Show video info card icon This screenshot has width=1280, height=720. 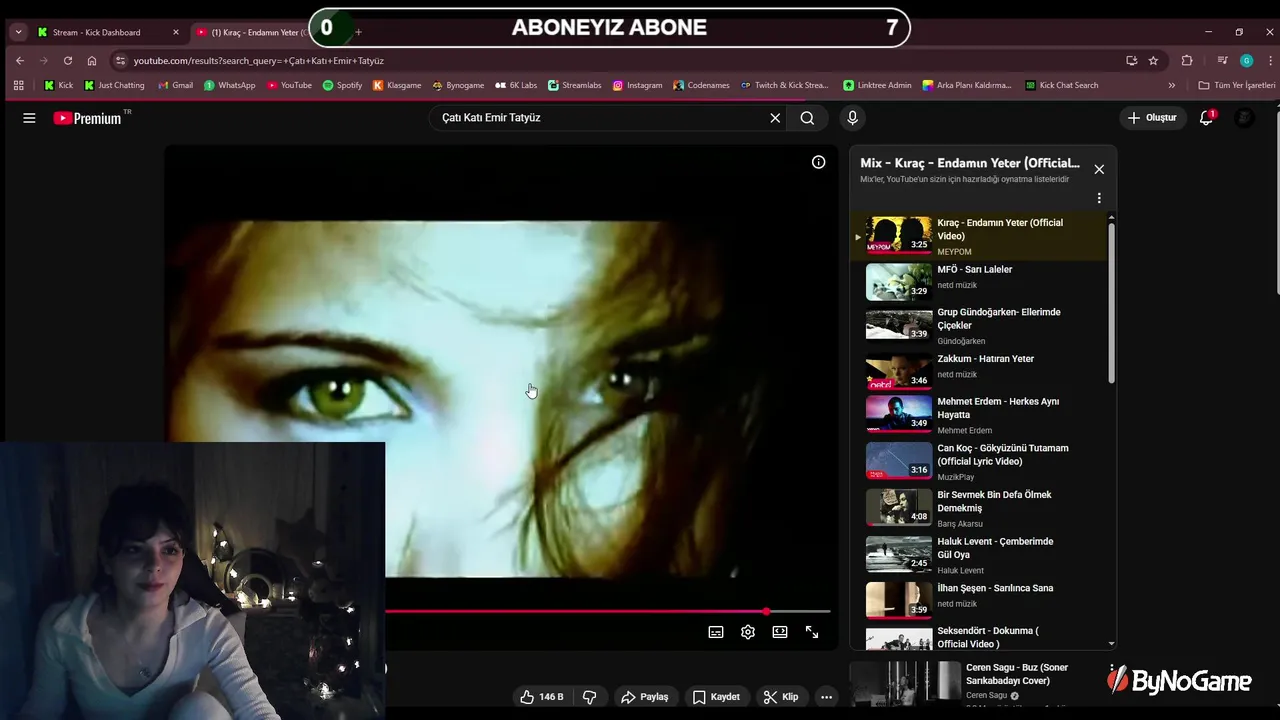(x=818, y=162)
